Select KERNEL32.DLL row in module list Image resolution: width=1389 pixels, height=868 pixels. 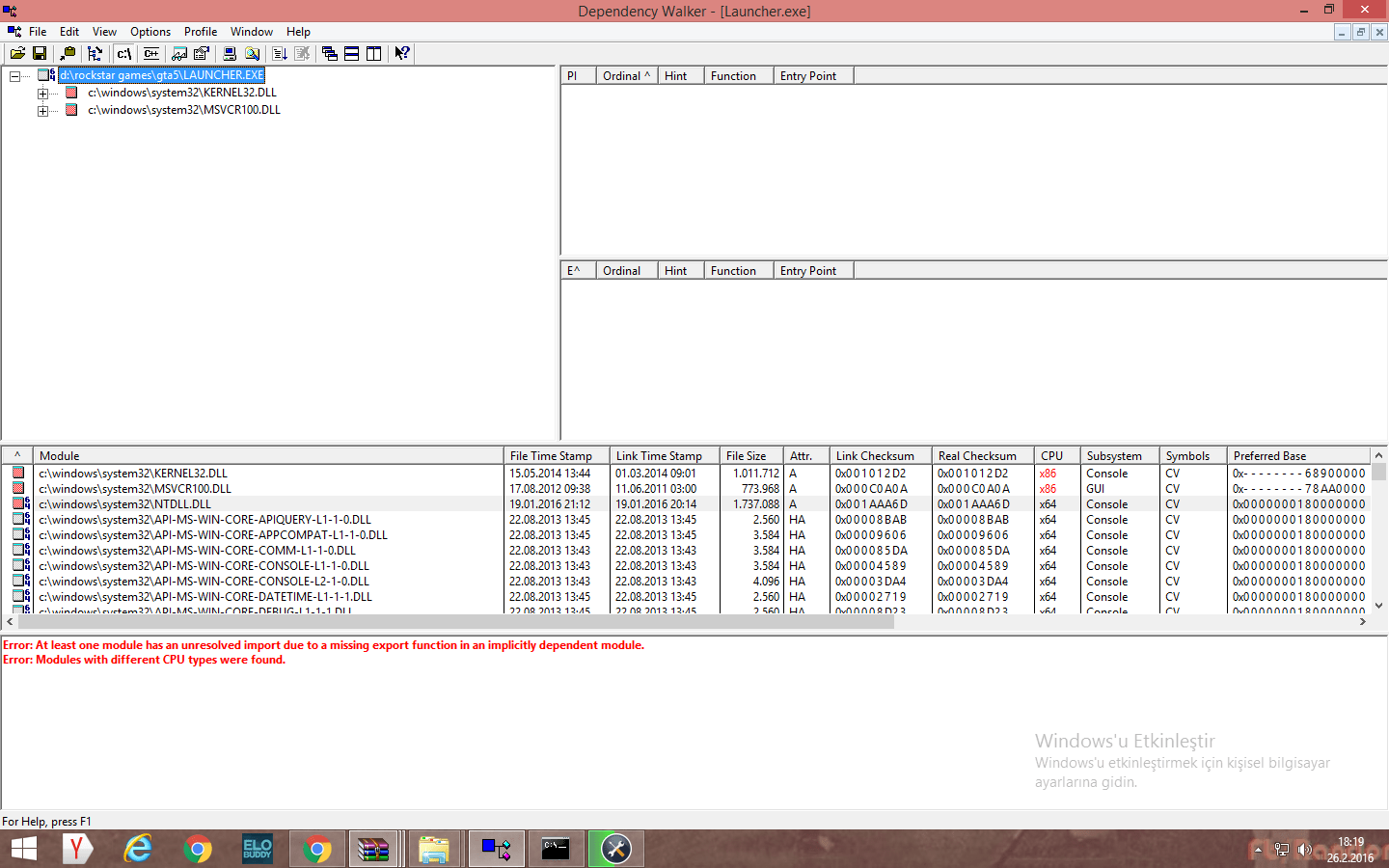pos(686,474)
